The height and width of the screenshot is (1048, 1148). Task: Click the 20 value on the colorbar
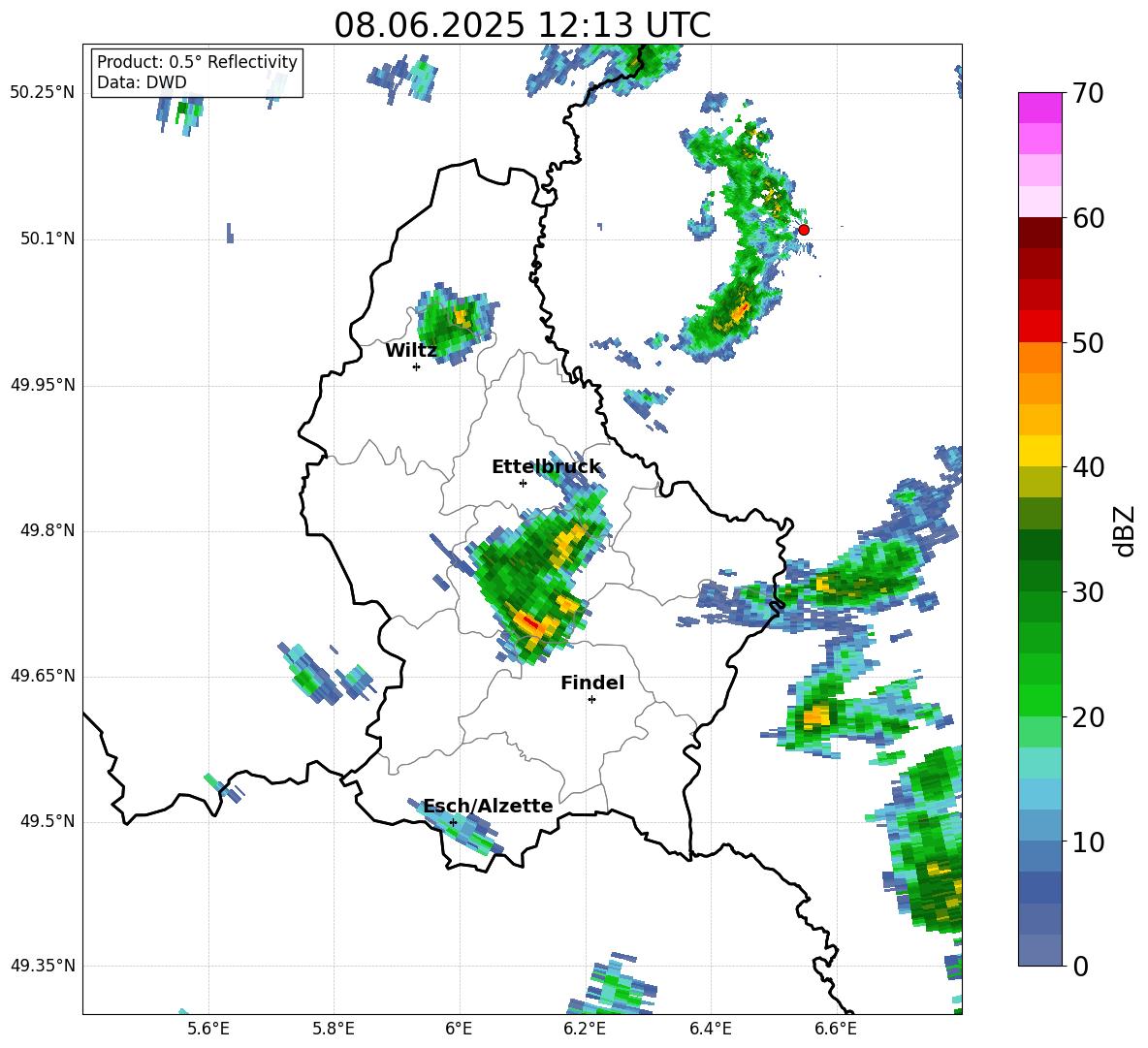1088,716
